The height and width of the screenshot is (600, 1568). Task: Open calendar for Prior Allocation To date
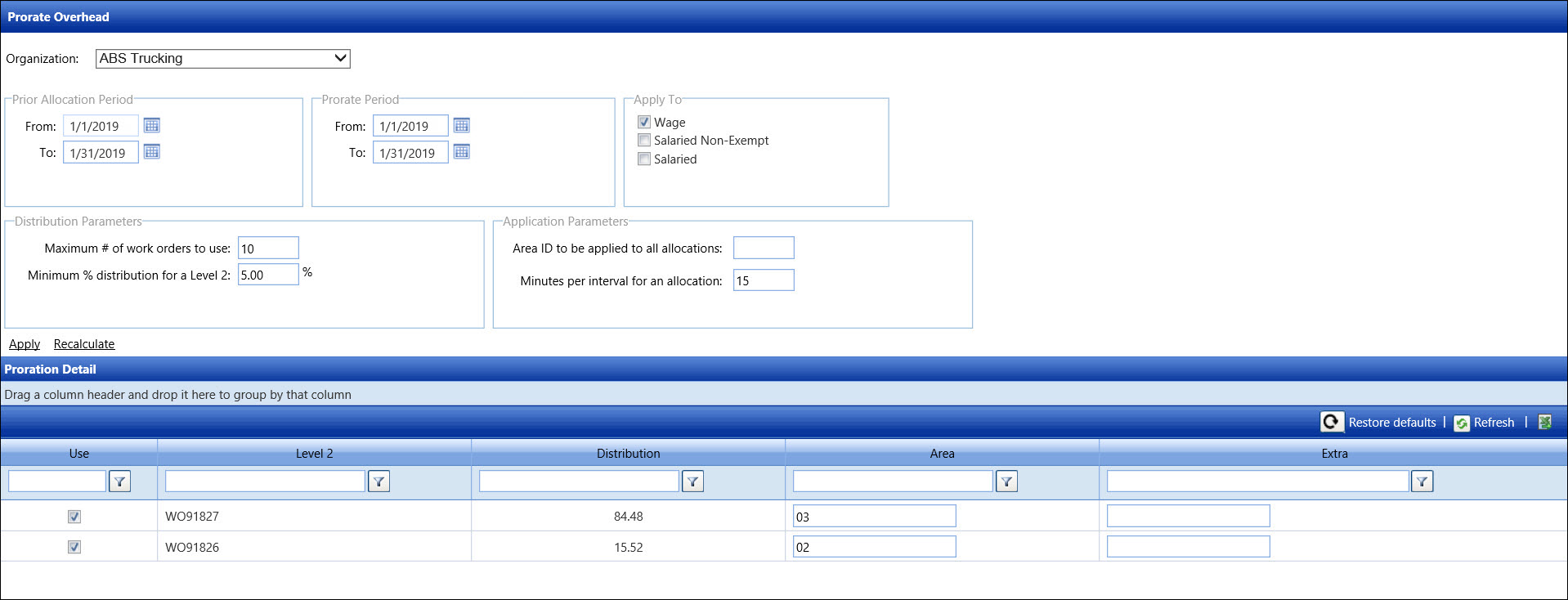point(151,152)
